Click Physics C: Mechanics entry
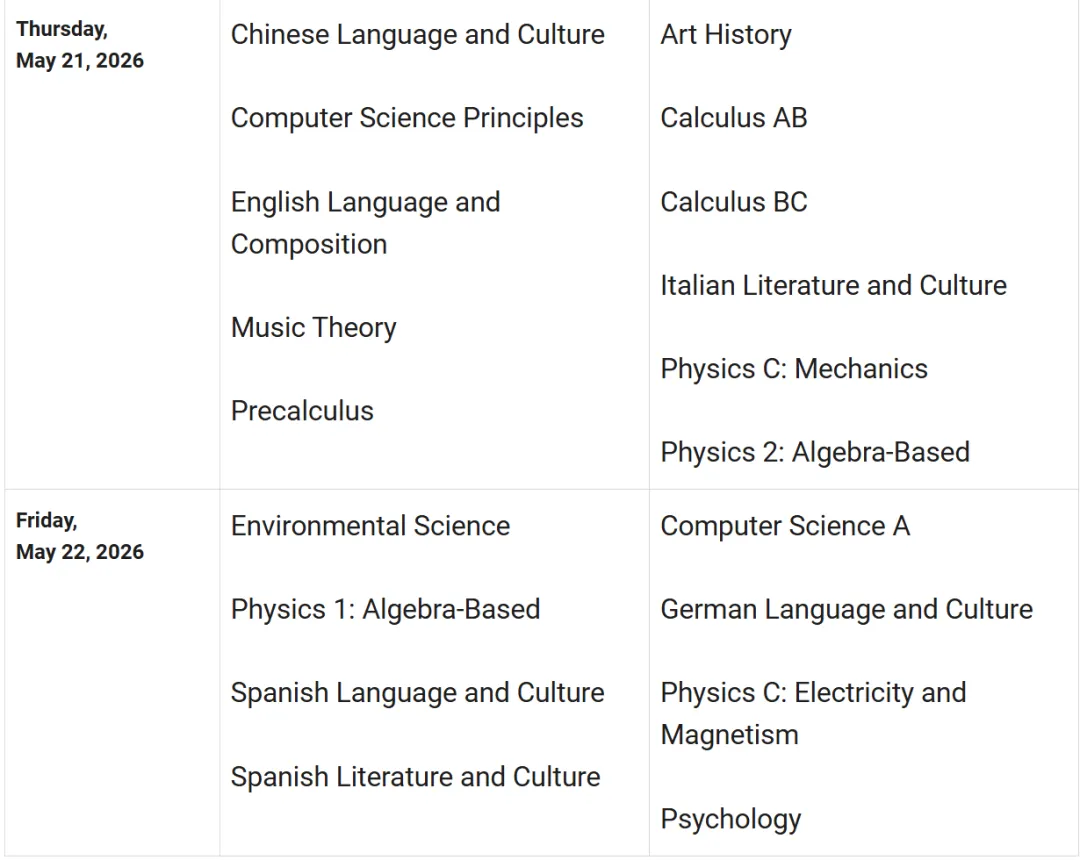1080x860 pixels. (794, 369)
